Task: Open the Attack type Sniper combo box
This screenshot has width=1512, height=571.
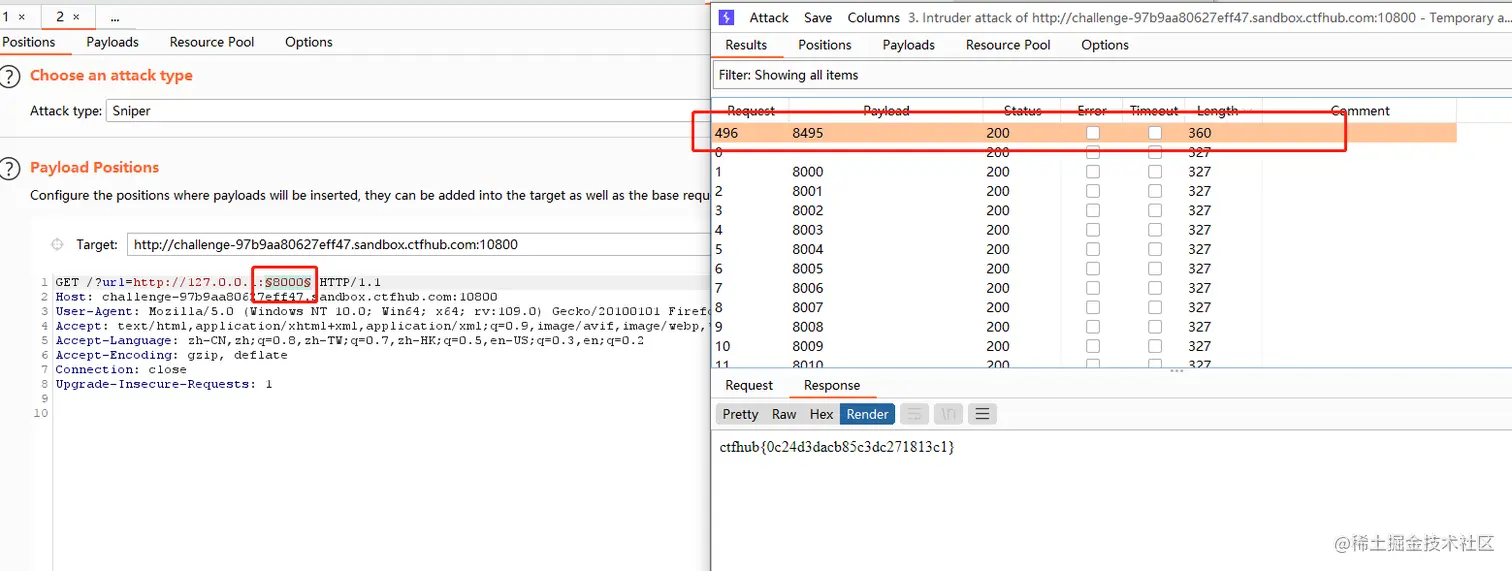Action: (x=408, y=111)
